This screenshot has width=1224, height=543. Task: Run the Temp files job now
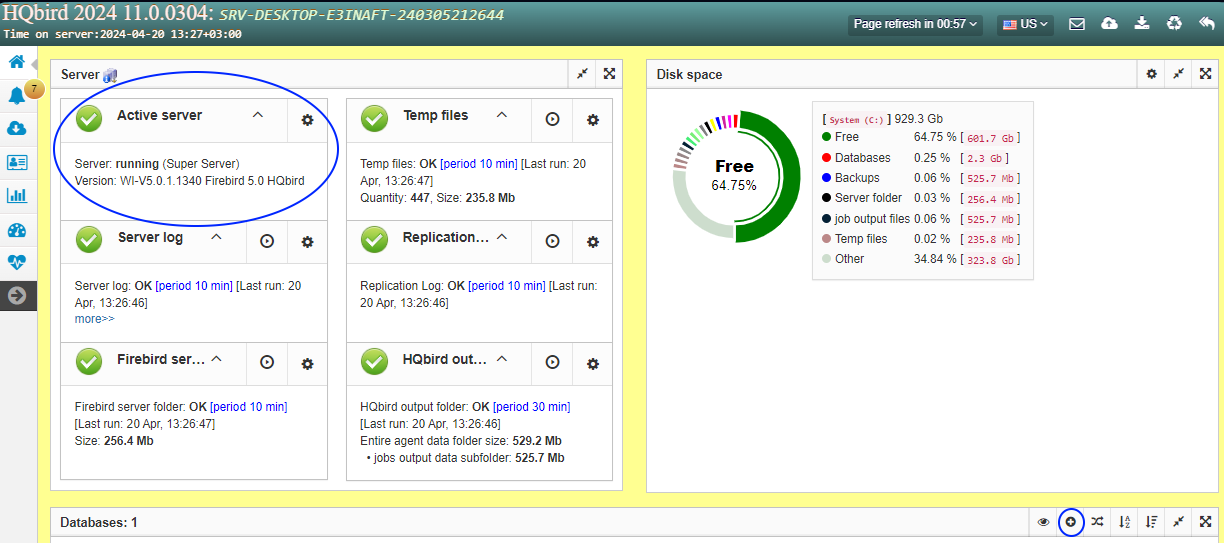click(x=553, y=120)
